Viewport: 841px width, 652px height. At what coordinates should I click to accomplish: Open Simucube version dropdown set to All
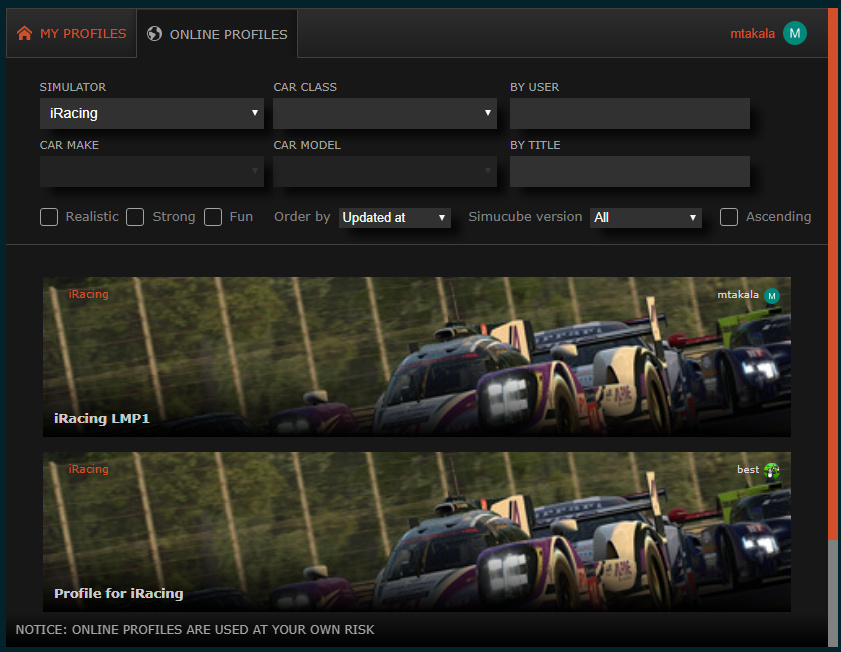(x=645, y=217)
